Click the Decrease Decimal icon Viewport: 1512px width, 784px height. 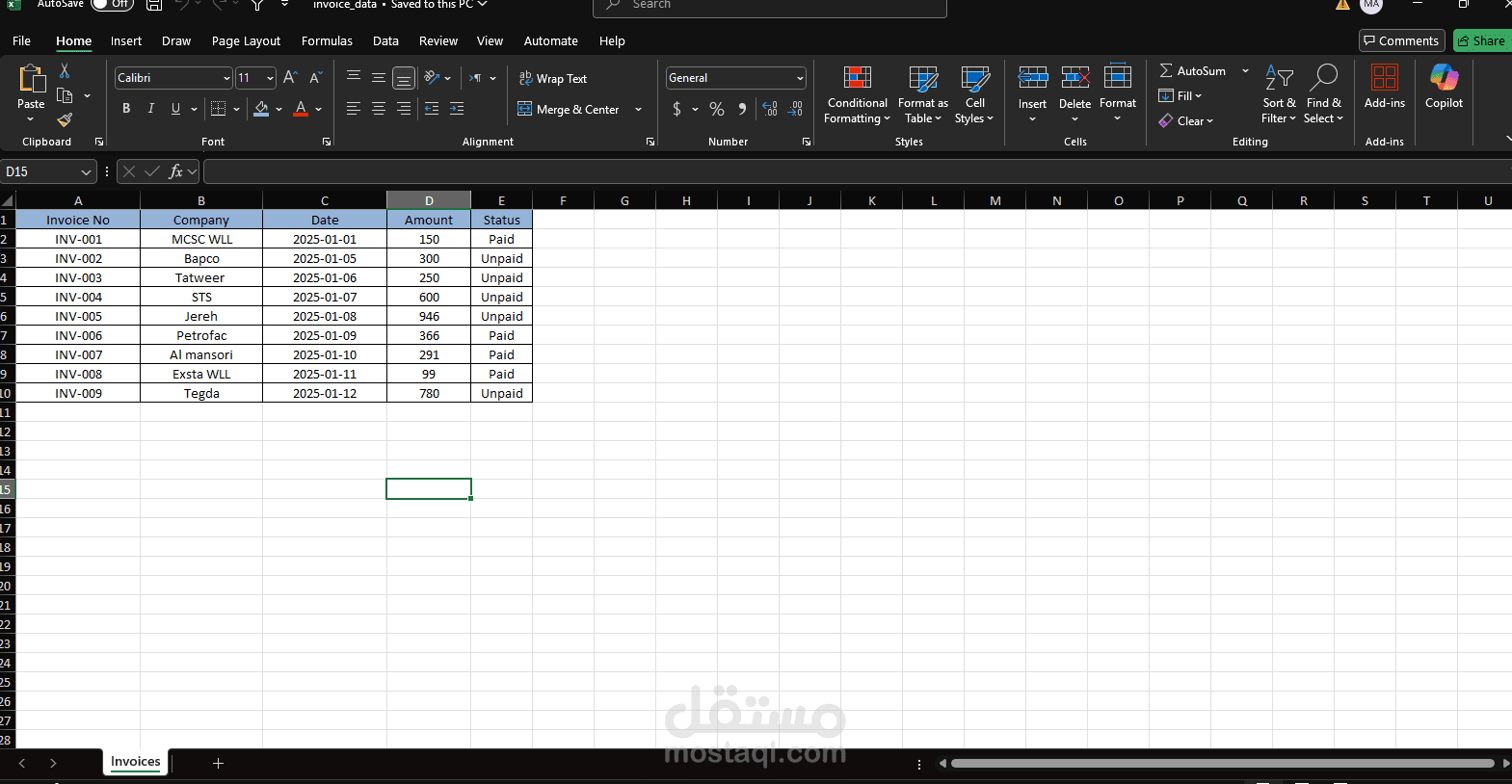(x=795, y=109)
